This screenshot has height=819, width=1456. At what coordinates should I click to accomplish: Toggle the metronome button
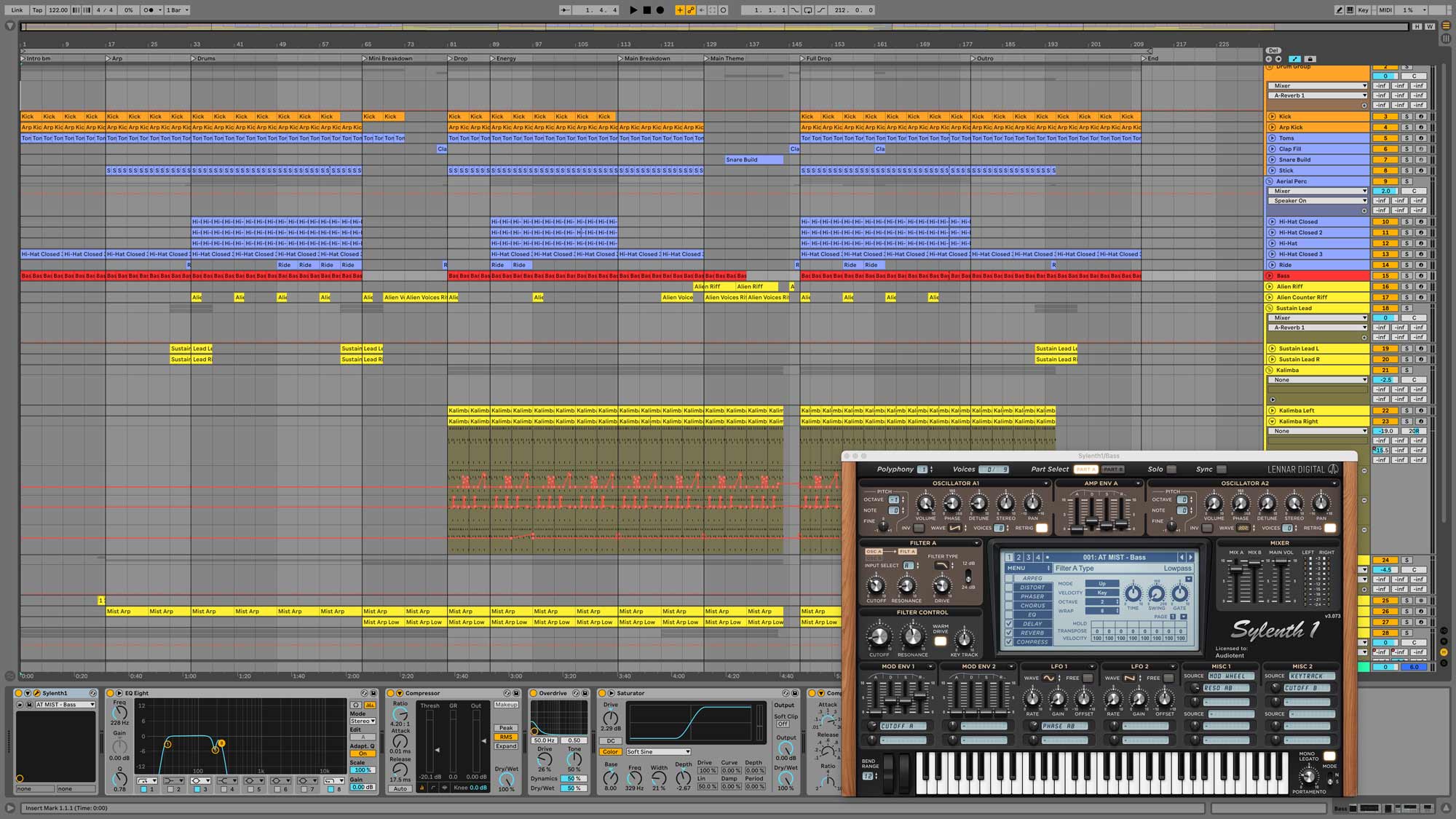click(x=149, y=10)
